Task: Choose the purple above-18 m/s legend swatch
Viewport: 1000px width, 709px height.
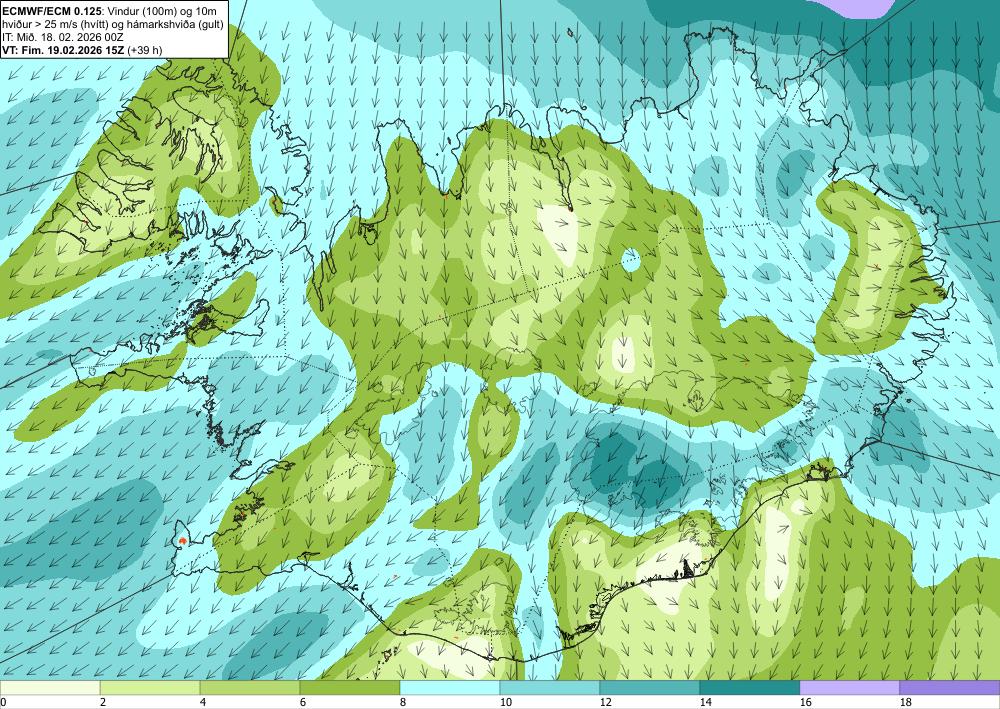Action: coord(950,688)
